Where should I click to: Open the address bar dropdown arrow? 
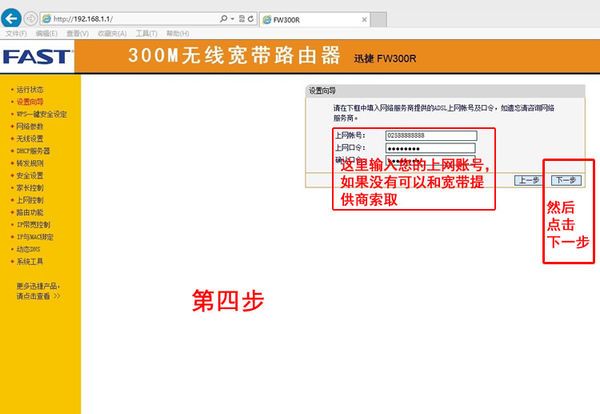click(232, 19)
